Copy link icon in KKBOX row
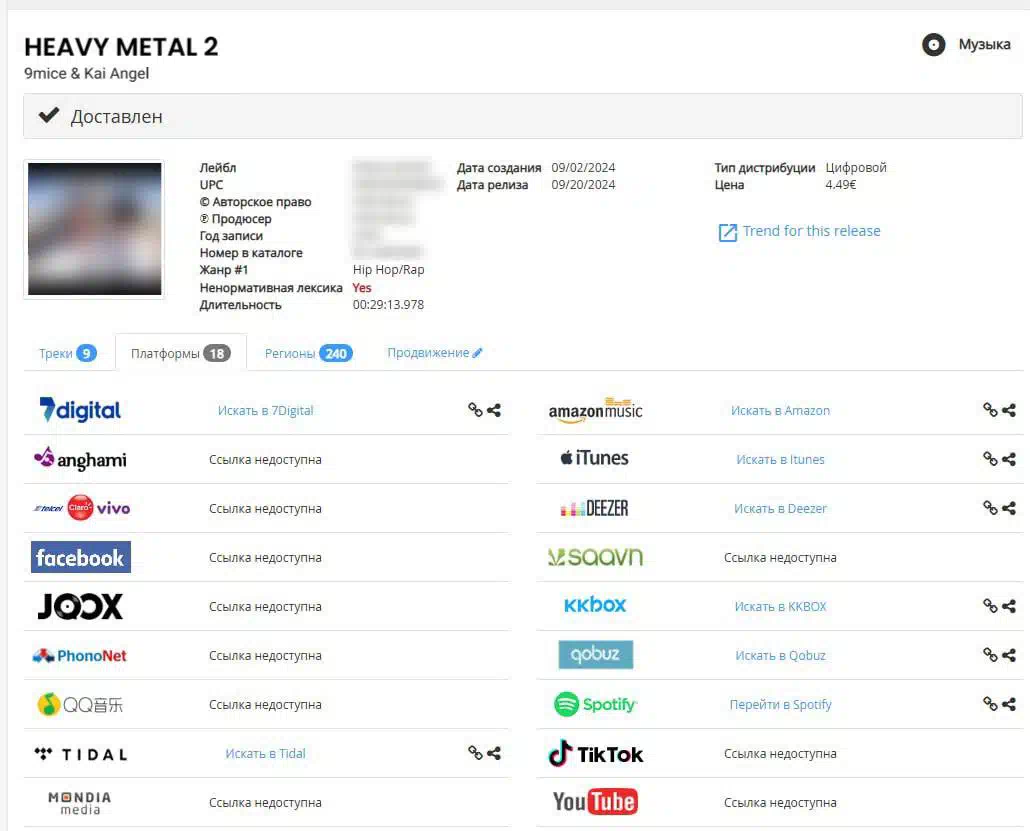 click(x=990, y=606)
